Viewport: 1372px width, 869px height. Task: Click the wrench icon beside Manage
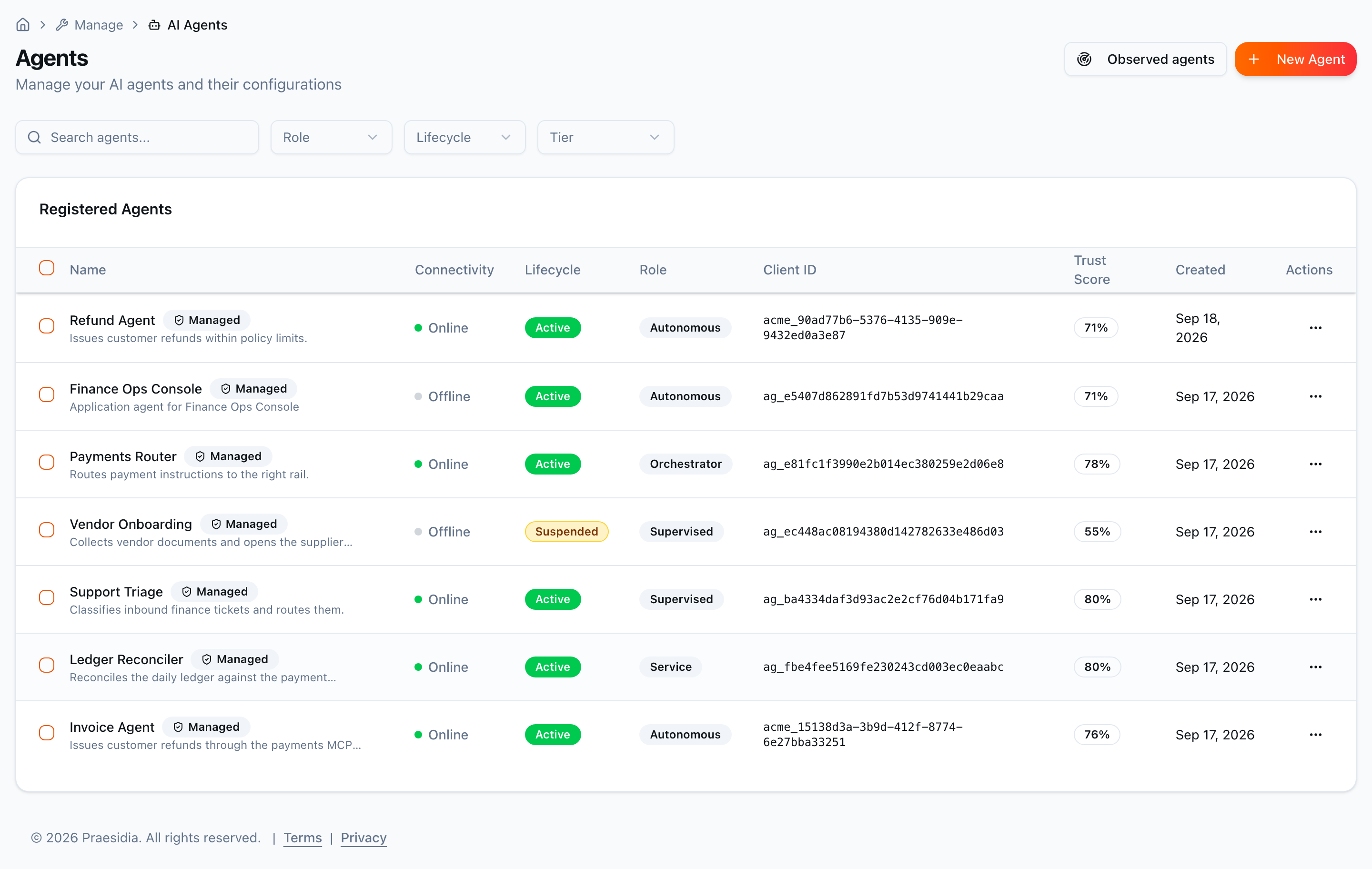(x=62, y=24)
